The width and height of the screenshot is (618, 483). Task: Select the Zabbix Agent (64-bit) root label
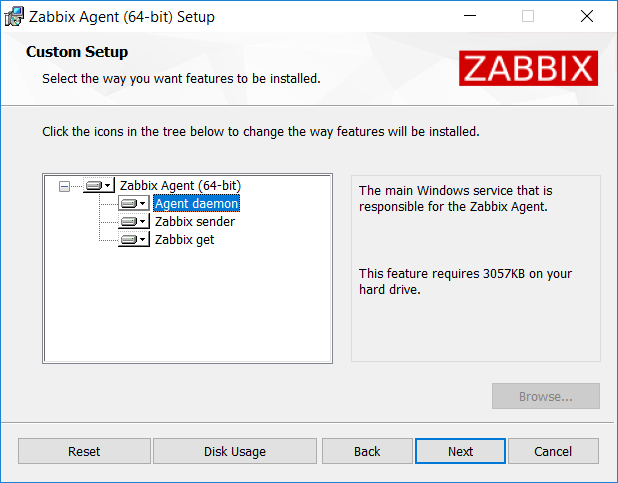[180, 185]
